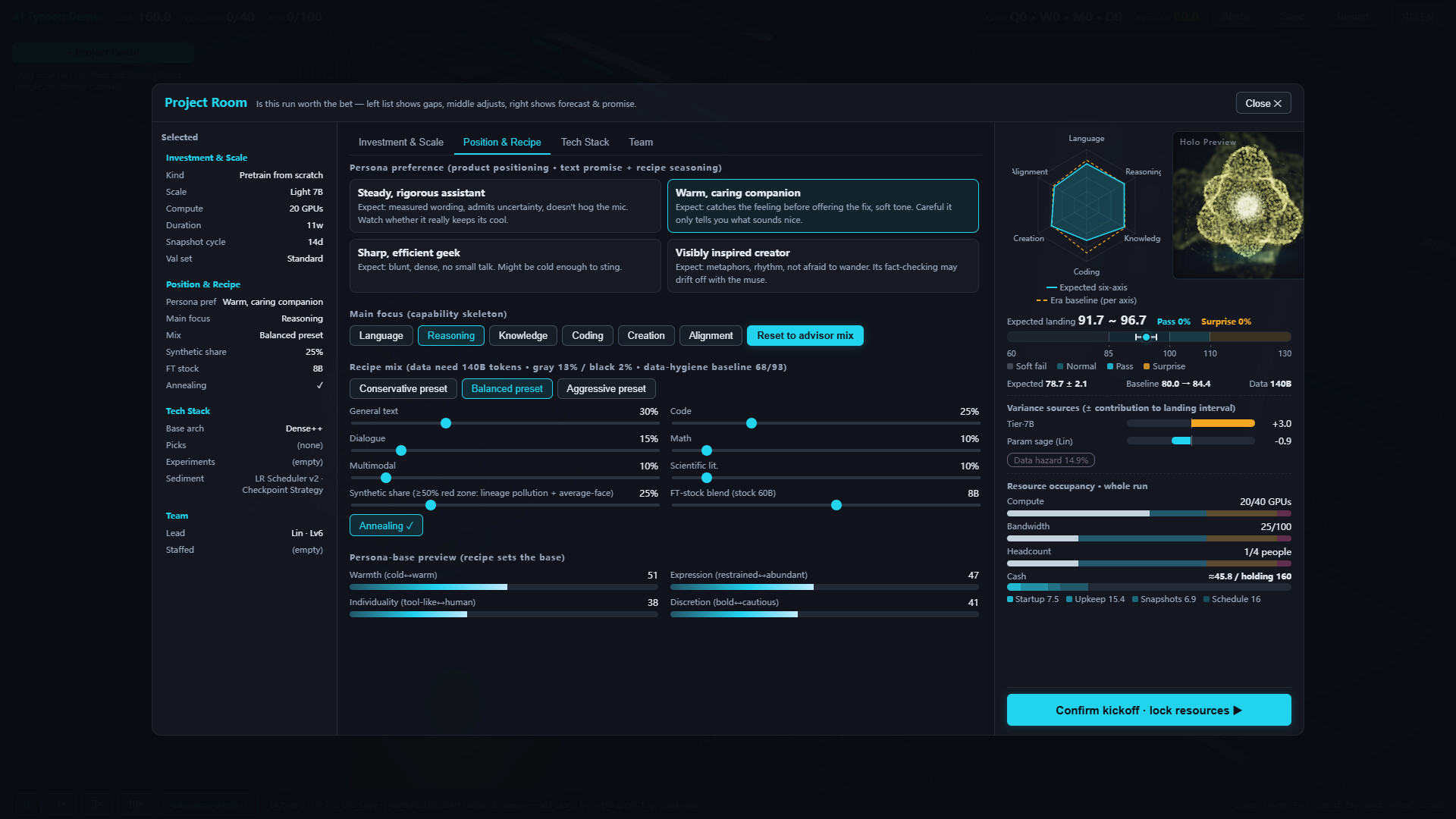Open the Tech Stack tab
Image resolution: width=1456 pixels, height=819 pixels.
coord(585,142)
